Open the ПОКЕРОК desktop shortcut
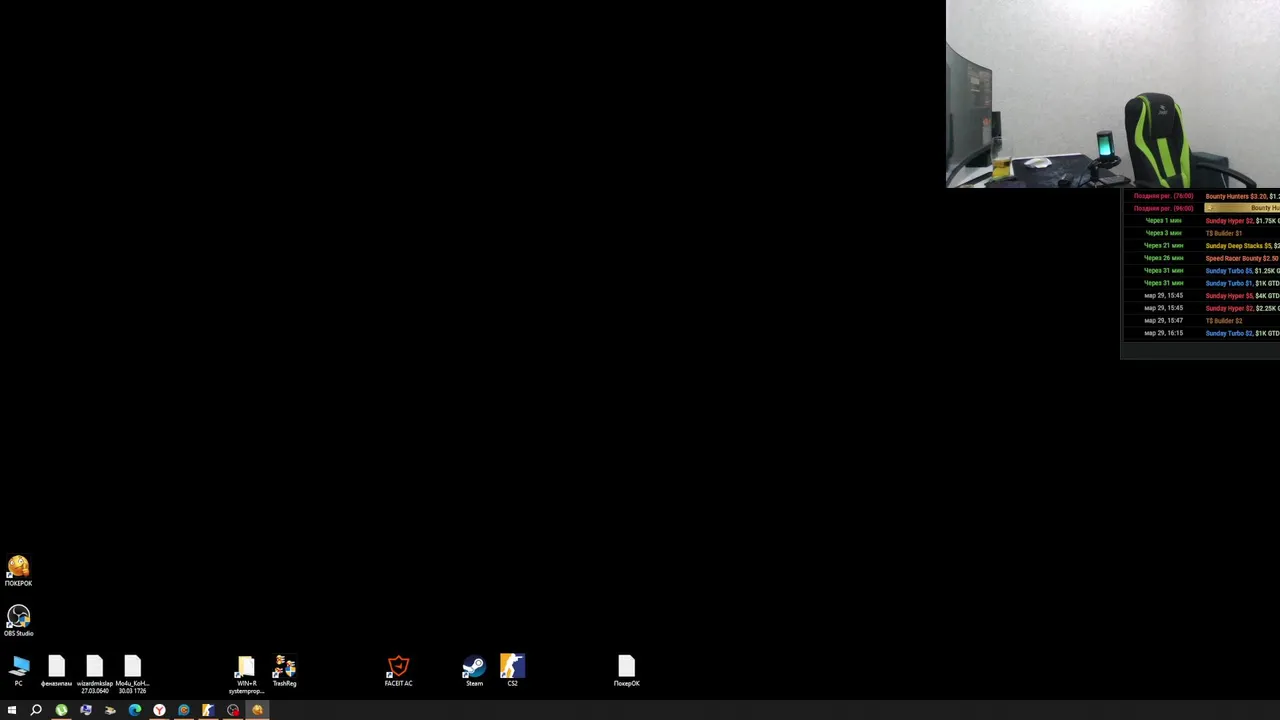The height and width of the screenshot is (720, 1280). [18, 571]
